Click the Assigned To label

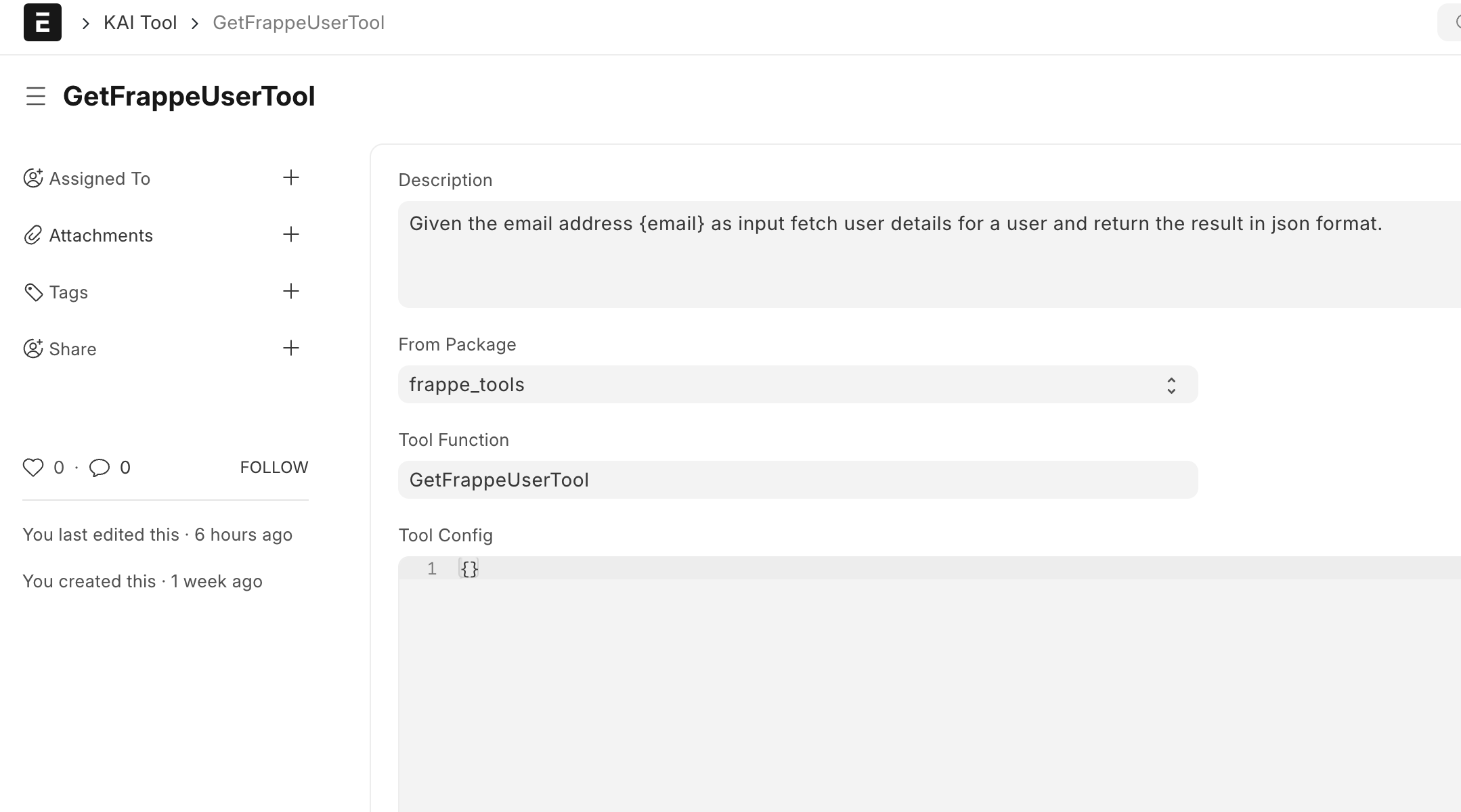pyautogui.click(x=100, y=179)
